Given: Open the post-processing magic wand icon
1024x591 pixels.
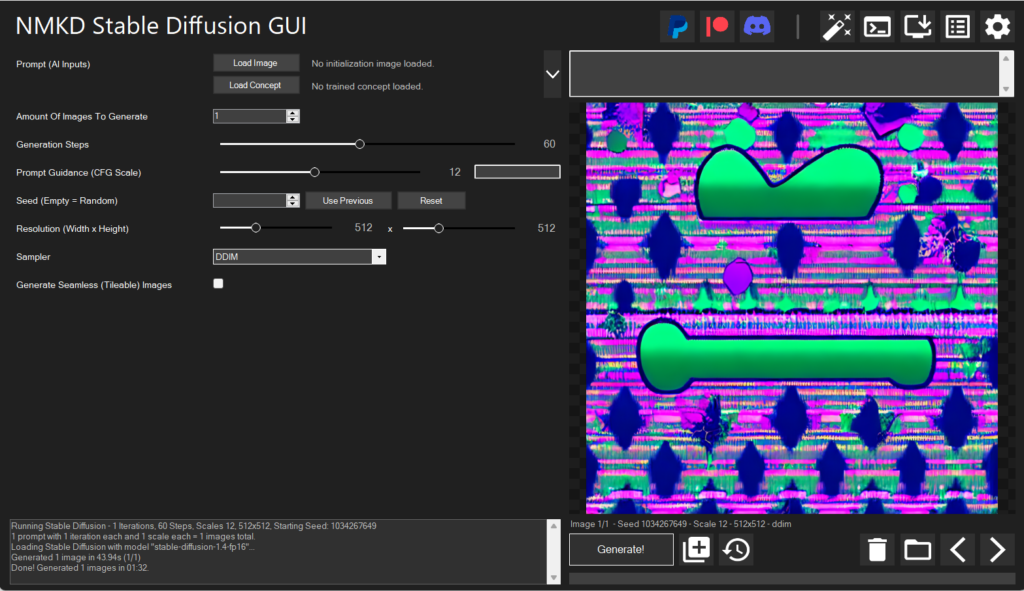Looking at the screenshot, I should pyautogui.click(x=836, y=27).
